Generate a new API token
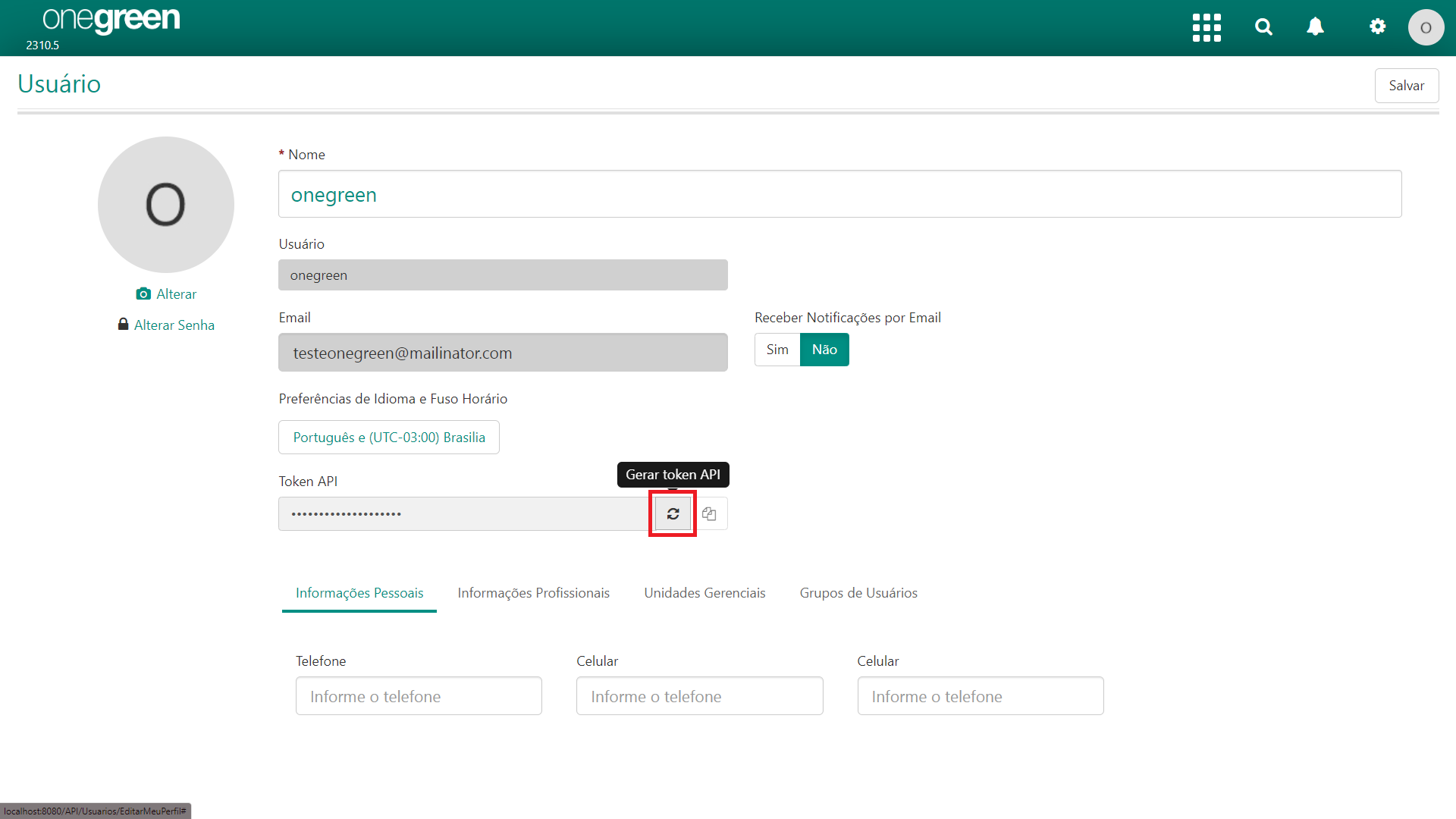This screenshot has height=819, width=1456. (x=673, y=514)
